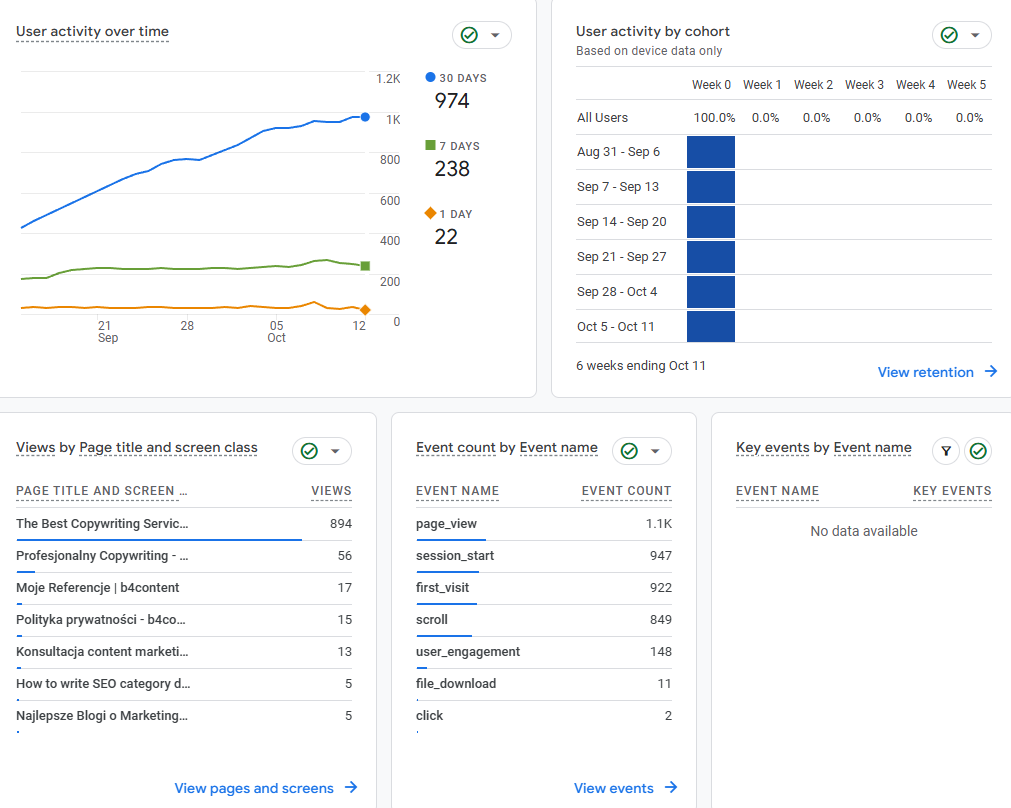This screenshot has height=808, width=1011.
Task: Click the blue 30 DAYS legend marker
Action: tap(431, 77)
